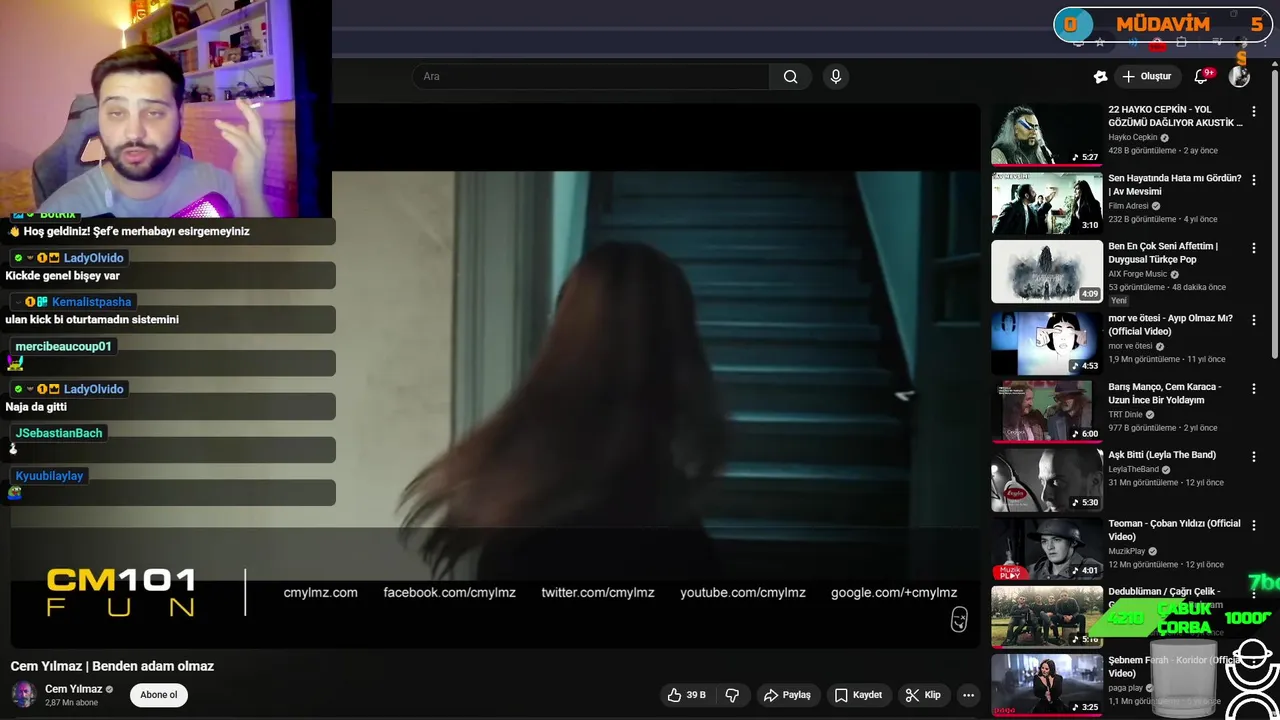
Task: Open options menu for Sen Hayatında Hata mı Gördün
Action: [1254, 180]
